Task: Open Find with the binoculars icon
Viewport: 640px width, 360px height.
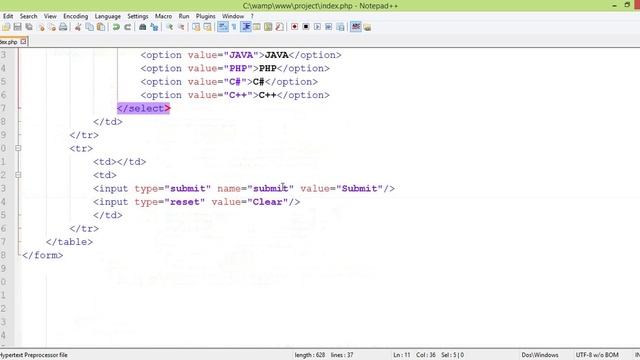Action: [142, 27]
